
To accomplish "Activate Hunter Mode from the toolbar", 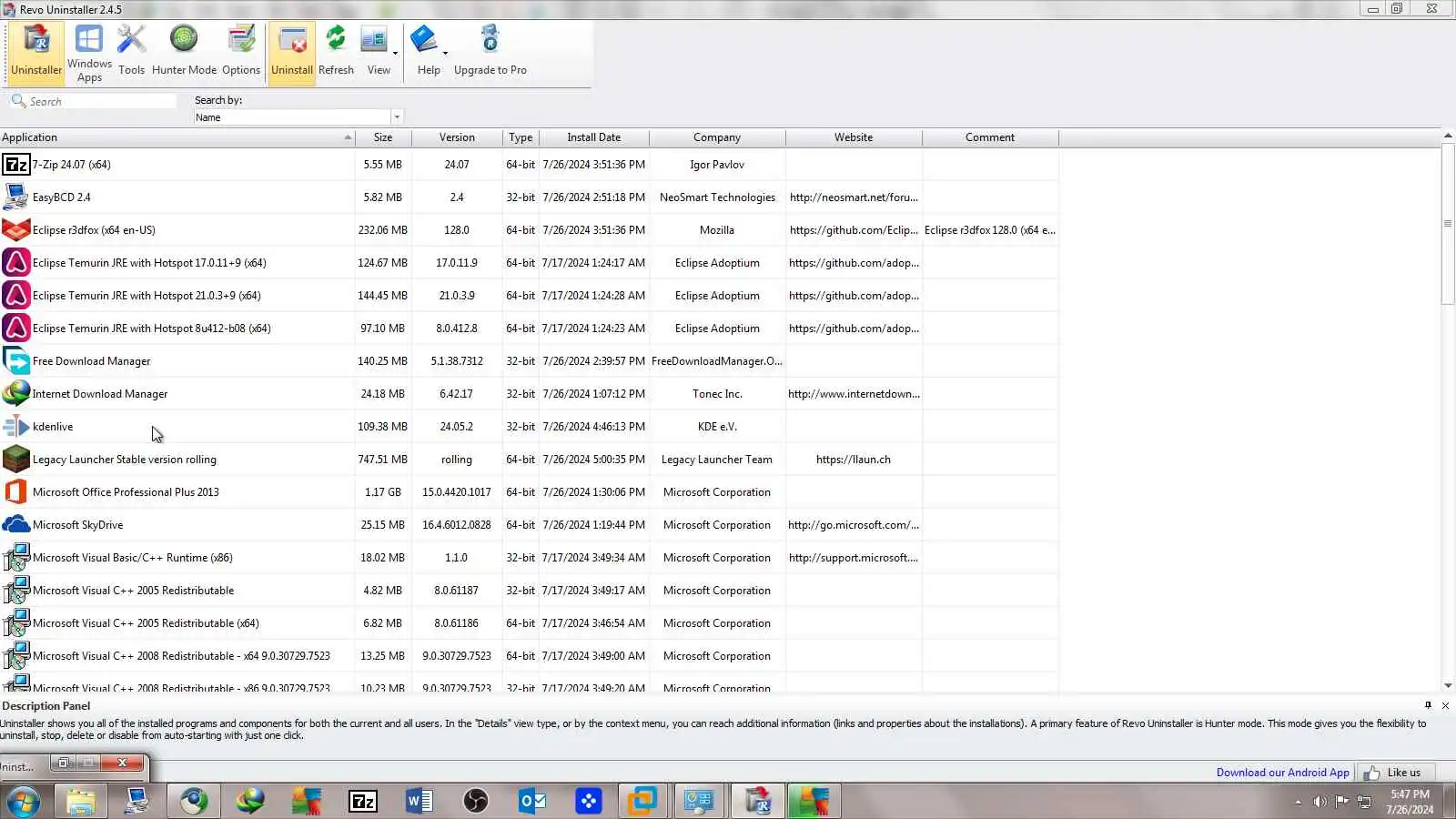I will pyautogui.click(x=184, y=53).
